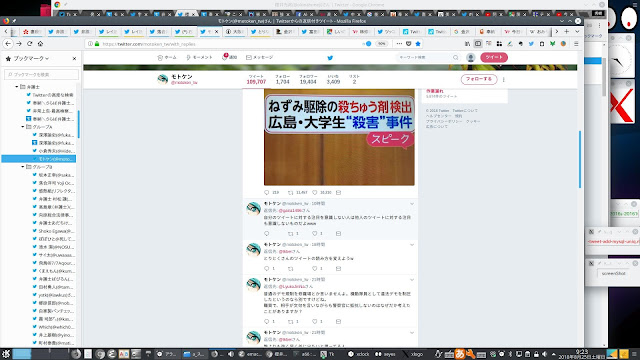The image size is (640, 360).
Task: Collapse the グループB bookmark folder
Action: click(x=23, y=167)
